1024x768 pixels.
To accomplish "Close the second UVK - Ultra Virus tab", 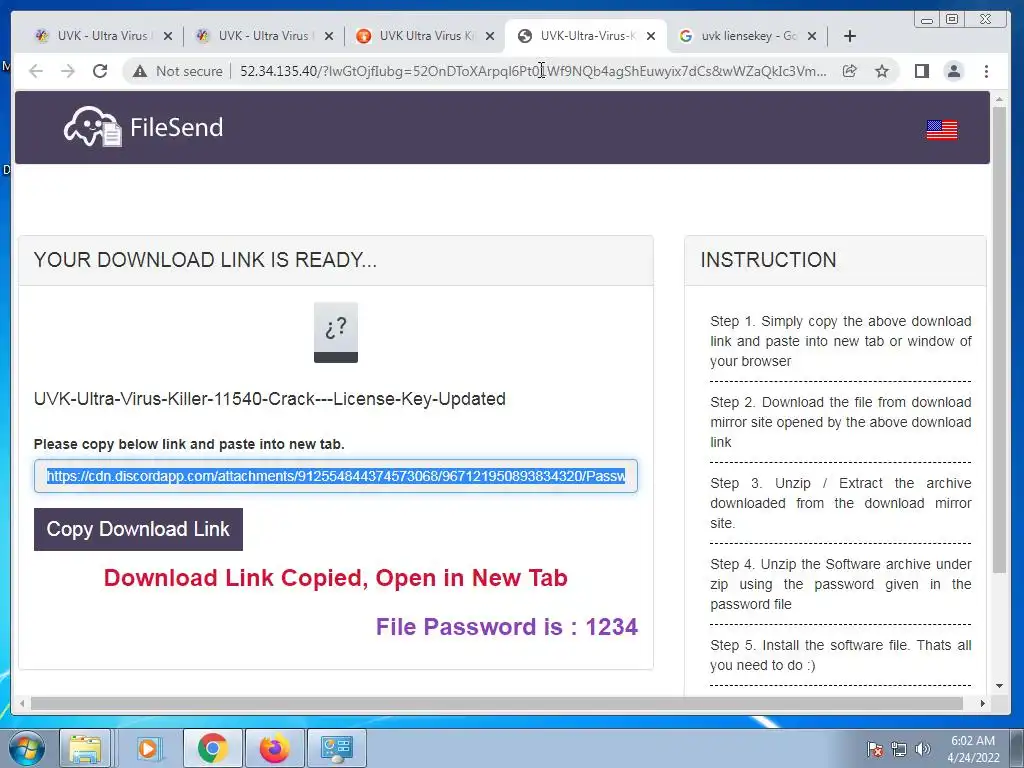I will [329, 37].
